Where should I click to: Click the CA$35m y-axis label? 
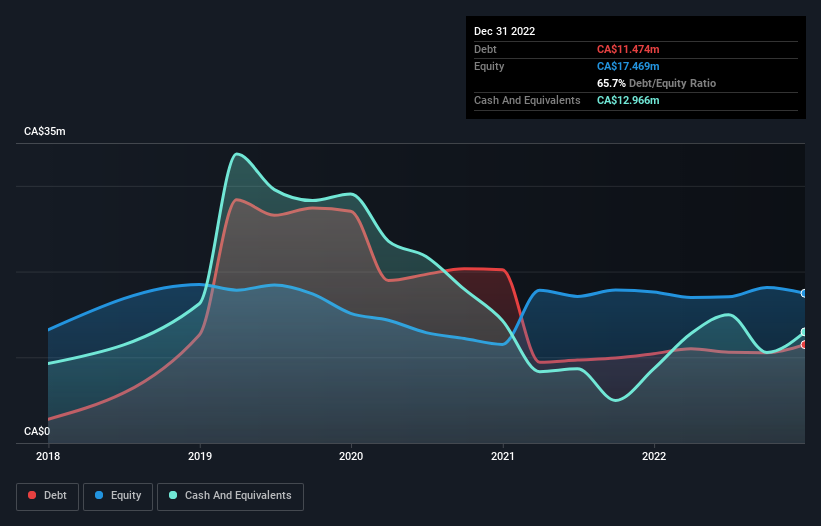point(45,131)
